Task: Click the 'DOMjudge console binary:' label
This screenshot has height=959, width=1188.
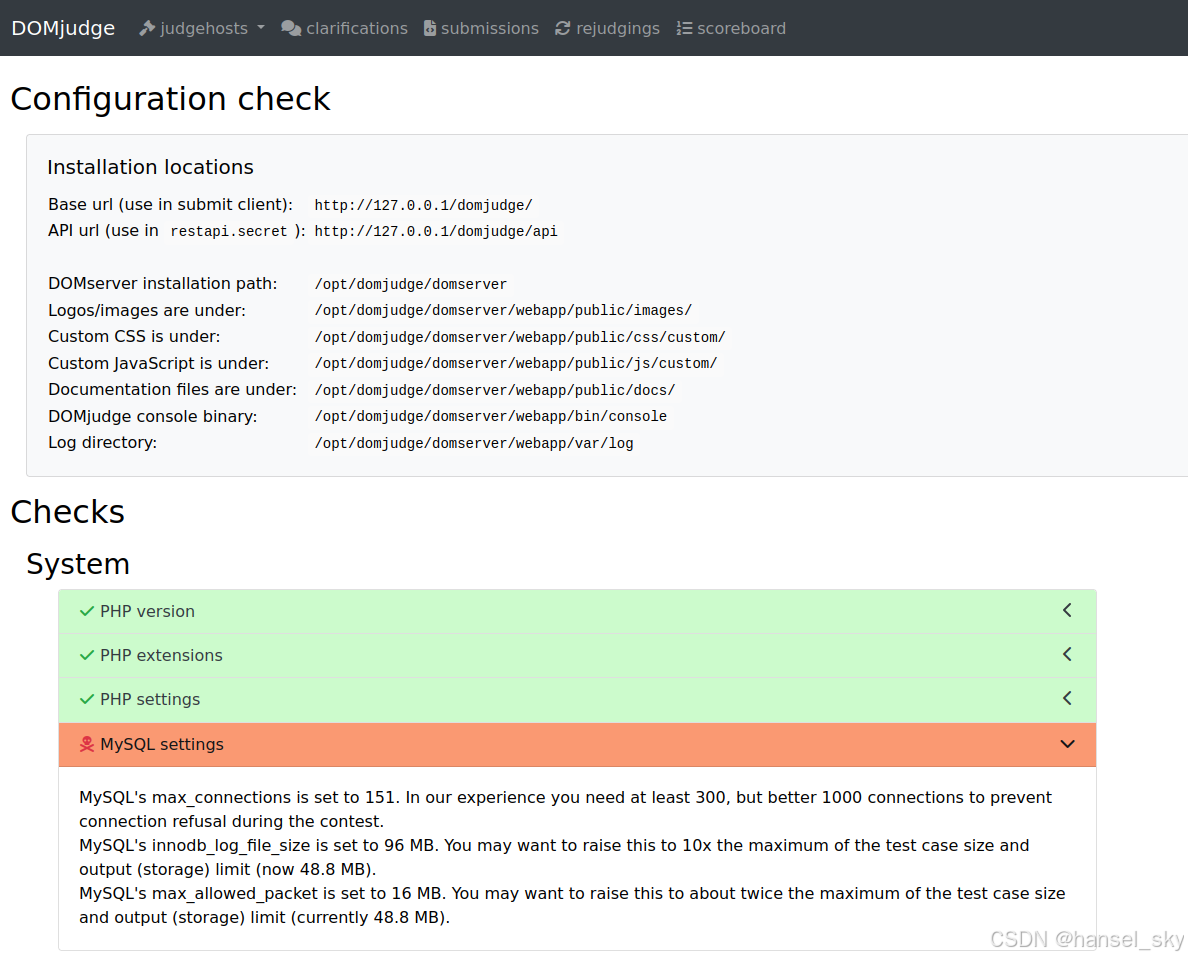Action: tap(152, 417)
